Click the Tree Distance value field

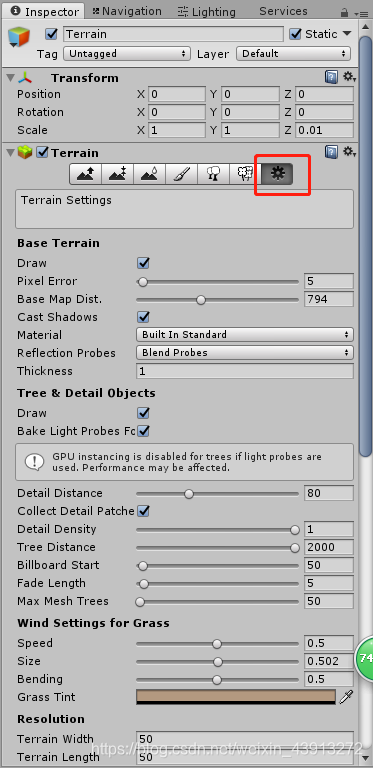pos(328,547)
